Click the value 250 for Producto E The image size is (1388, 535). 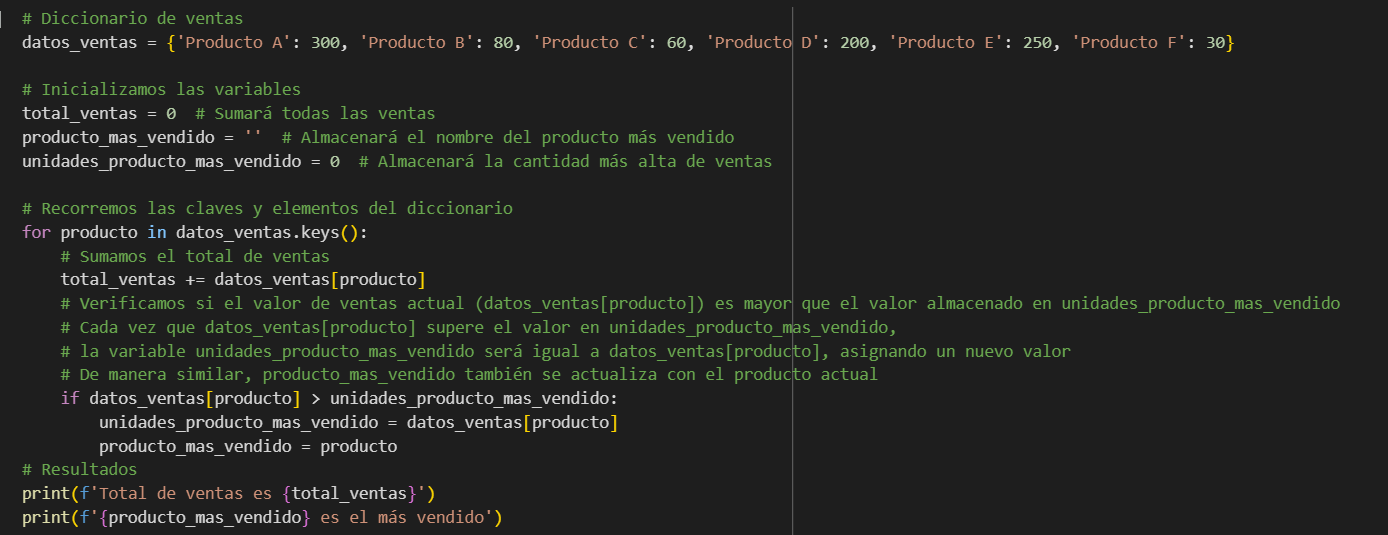click(1037, 42)
